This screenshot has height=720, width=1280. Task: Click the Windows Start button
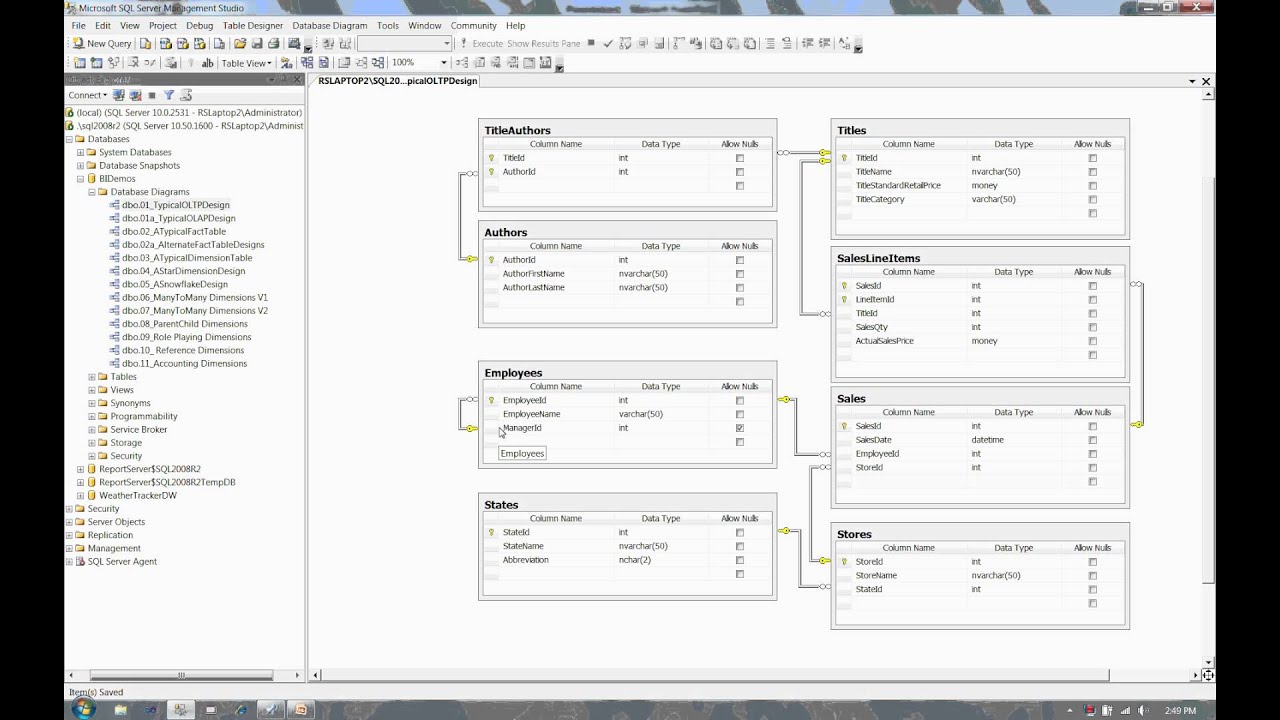(83, 709)
